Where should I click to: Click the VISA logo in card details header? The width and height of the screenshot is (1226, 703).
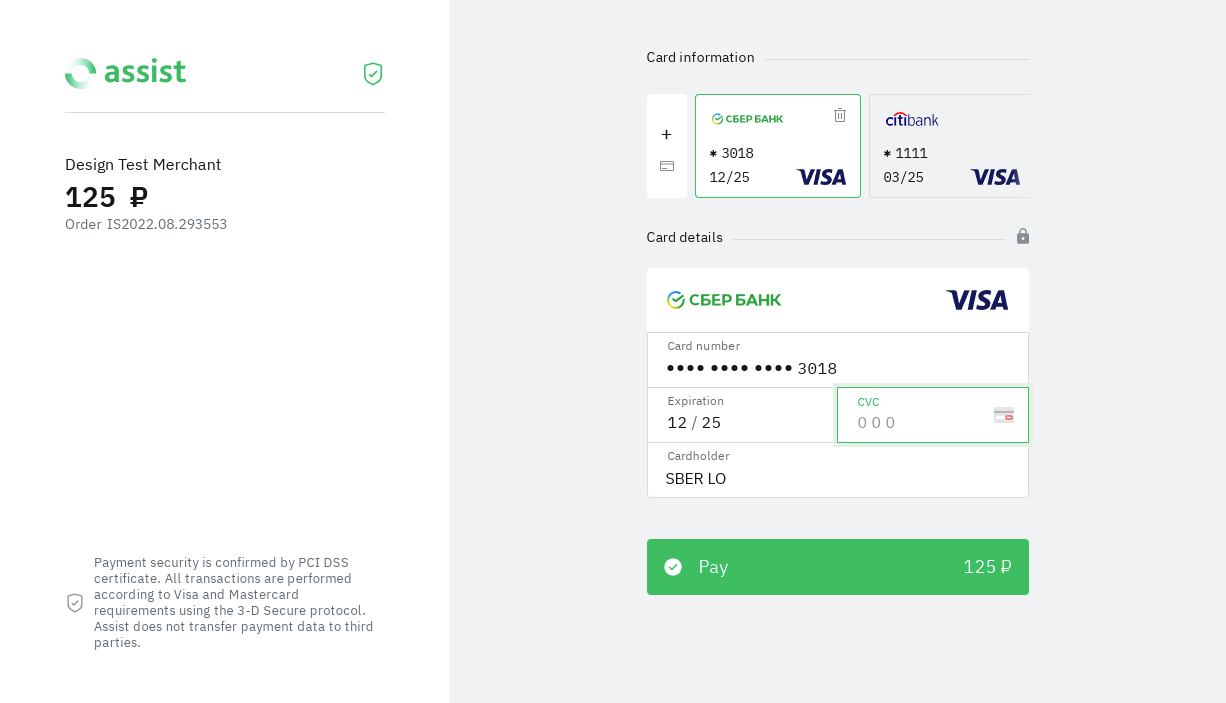(x=976, y=300)
